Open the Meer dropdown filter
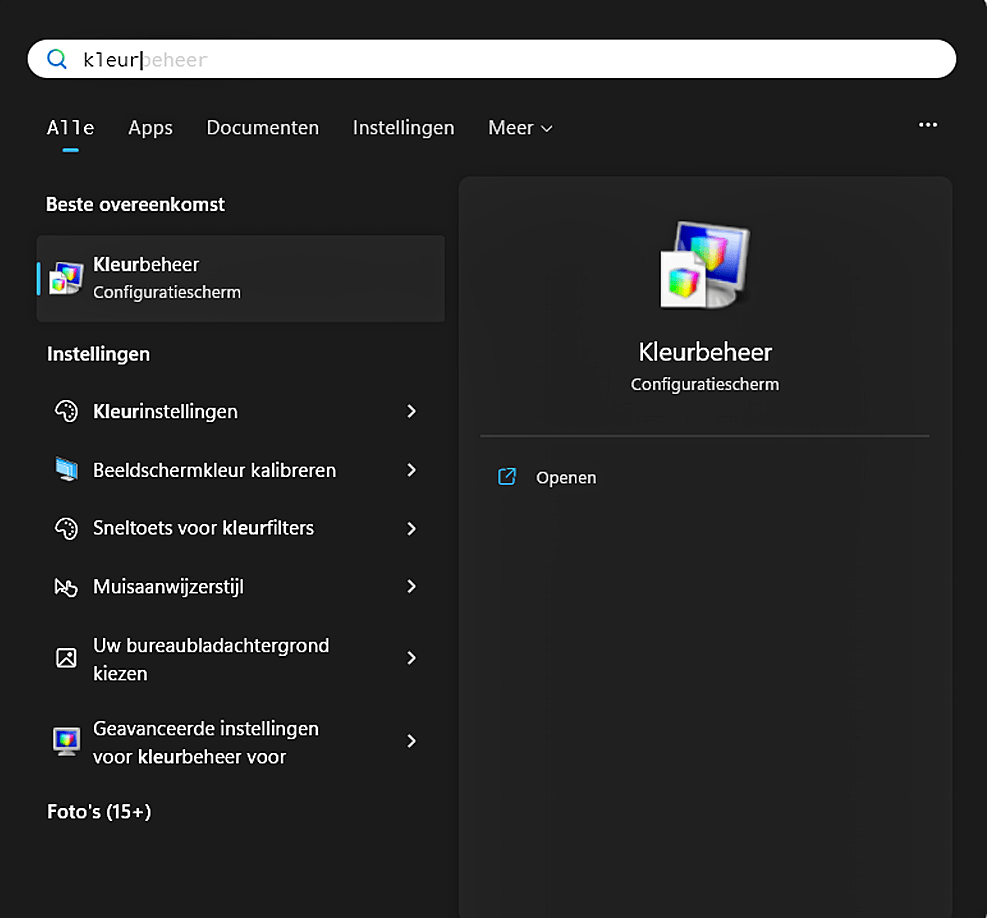This screenshot has height=918, width=987. pos(521,128)
